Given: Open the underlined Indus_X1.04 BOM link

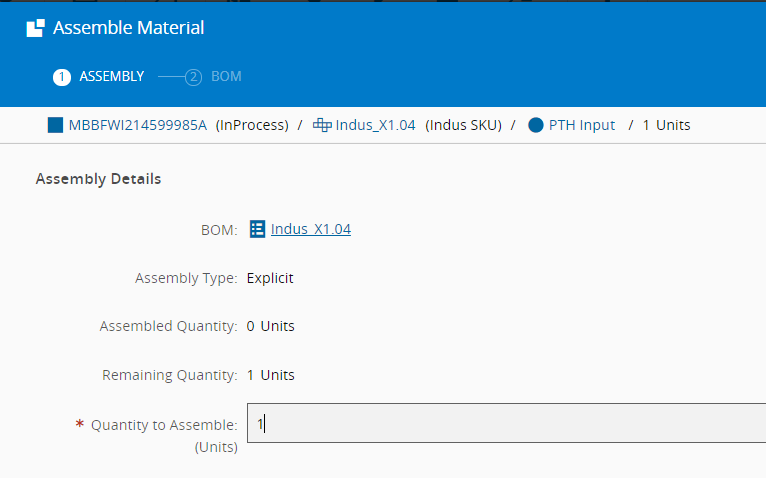Looking at the screenshot, I should click(311, 229).
